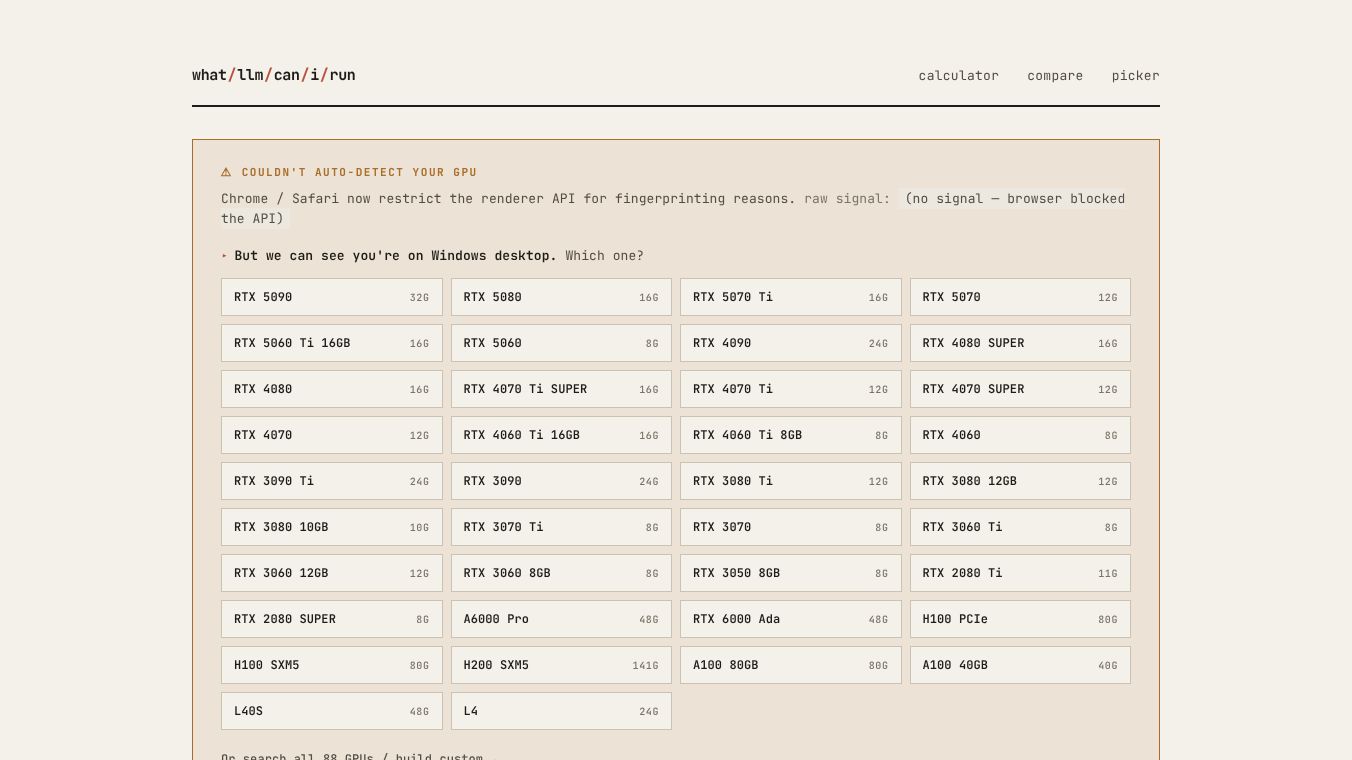Pick RTX 5070 Ti 16G

coord(791,297)
